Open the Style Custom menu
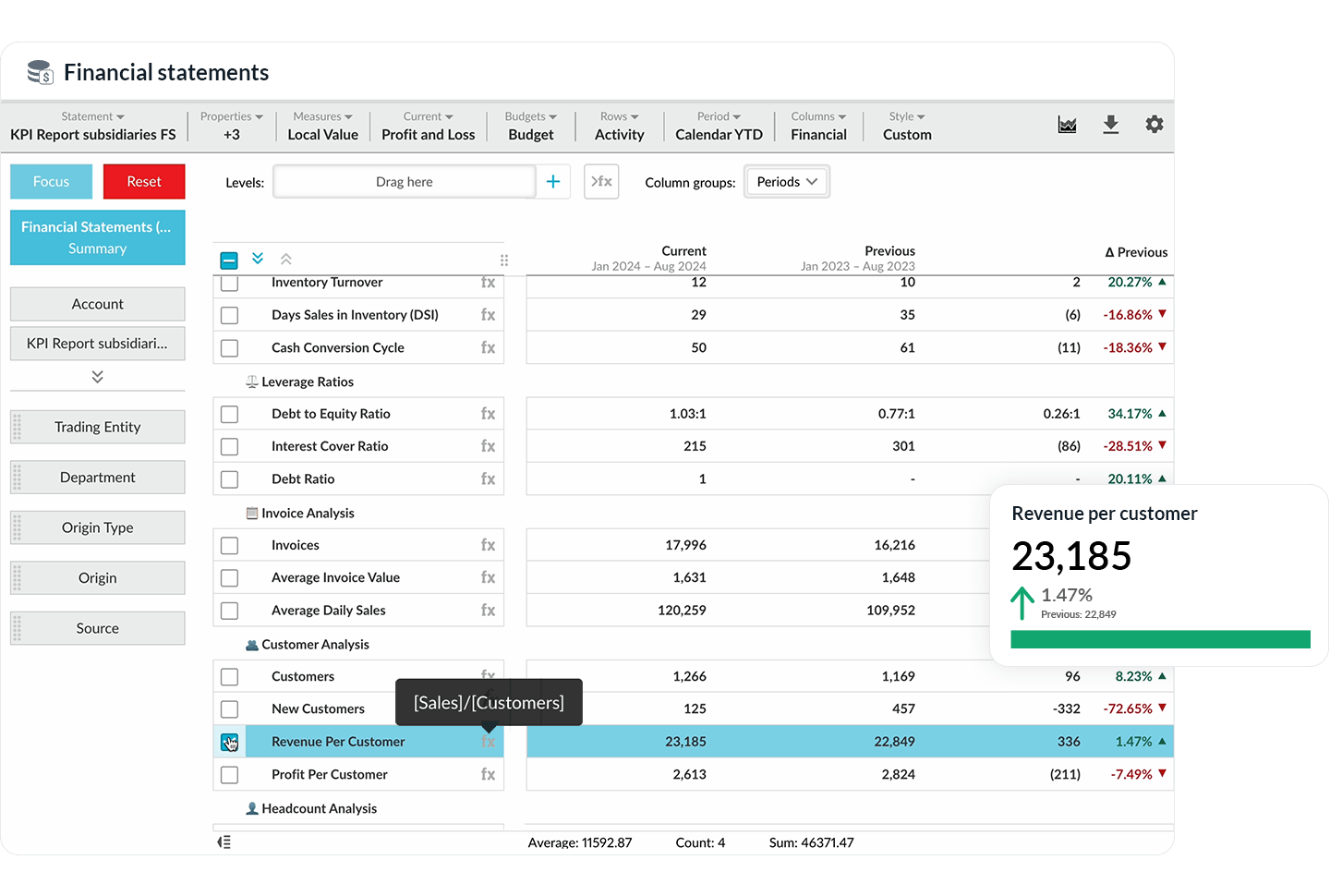1330x896 pixels. 905,126
